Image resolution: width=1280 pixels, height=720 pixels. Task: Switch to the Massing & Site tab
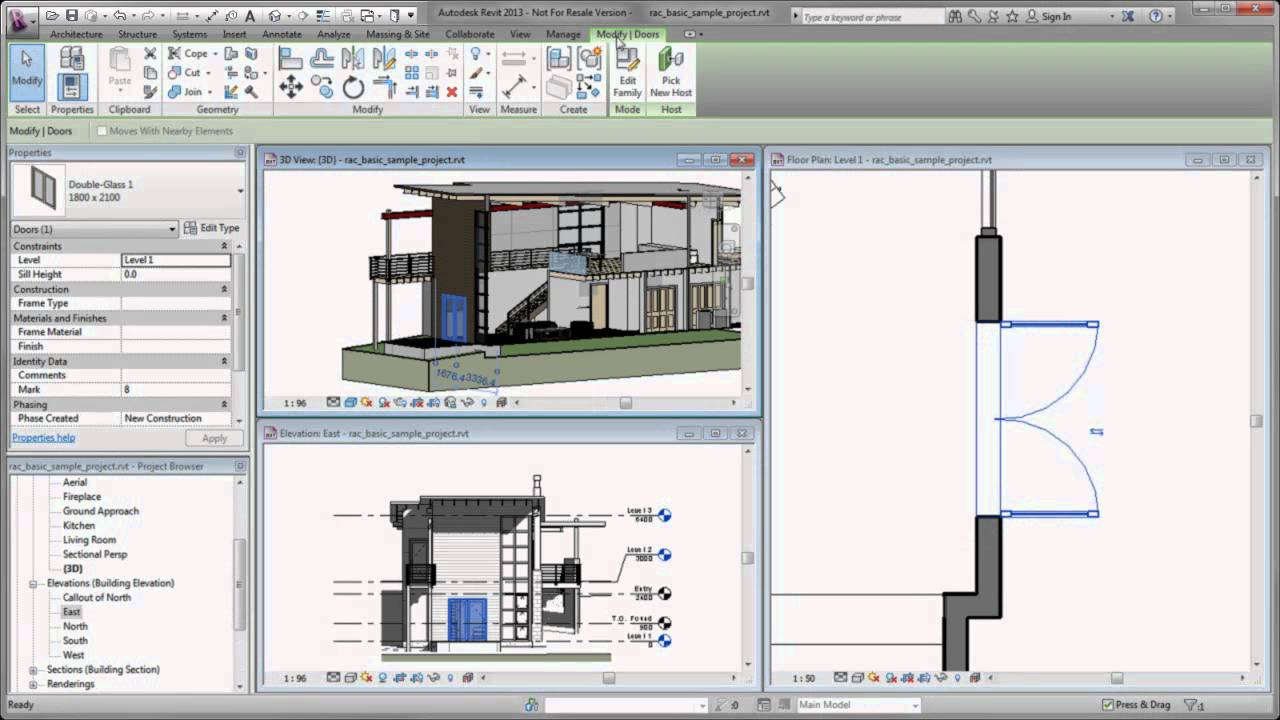(397, 34)
